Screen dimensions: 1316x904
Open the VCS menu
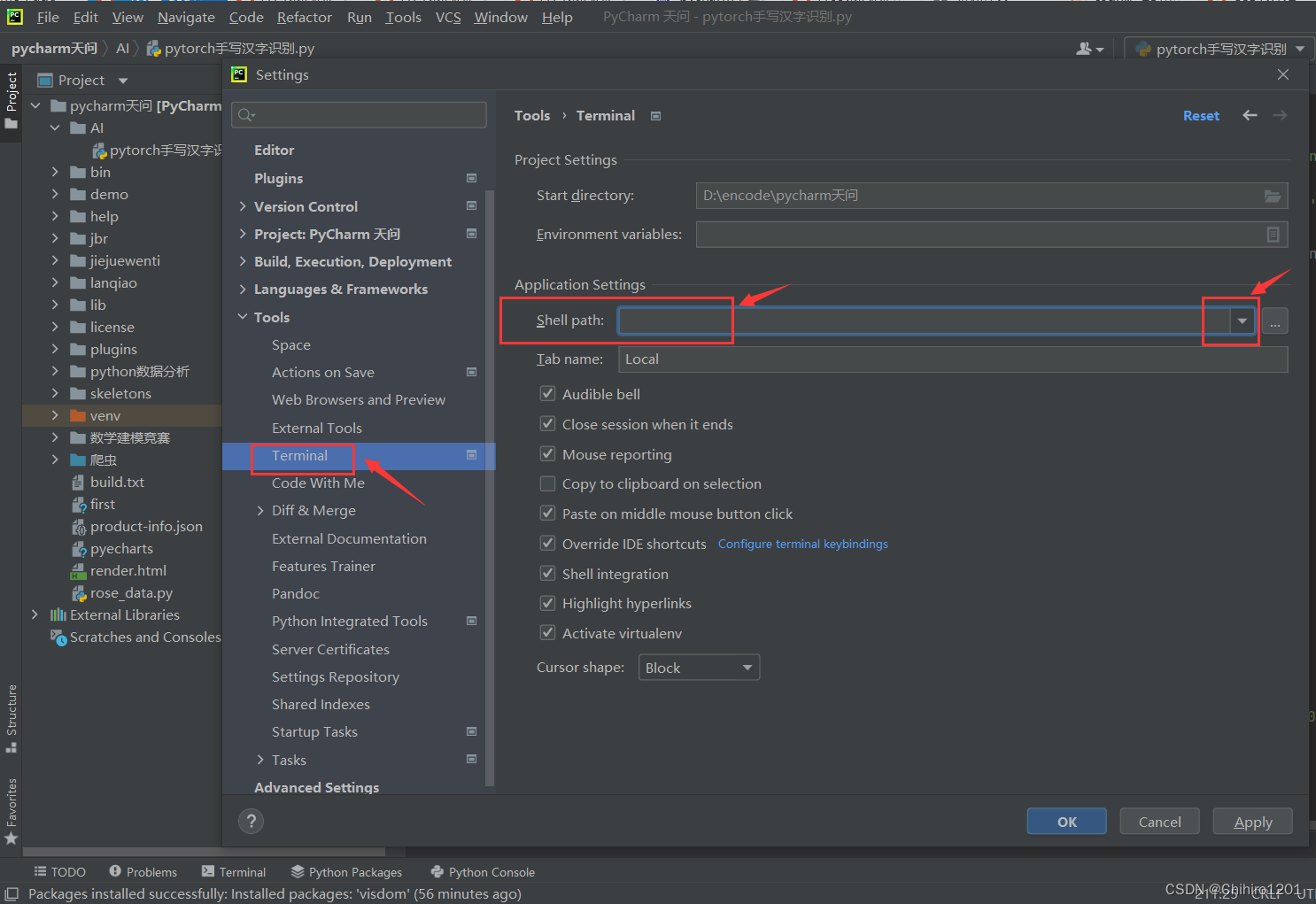tap(448, 17)
